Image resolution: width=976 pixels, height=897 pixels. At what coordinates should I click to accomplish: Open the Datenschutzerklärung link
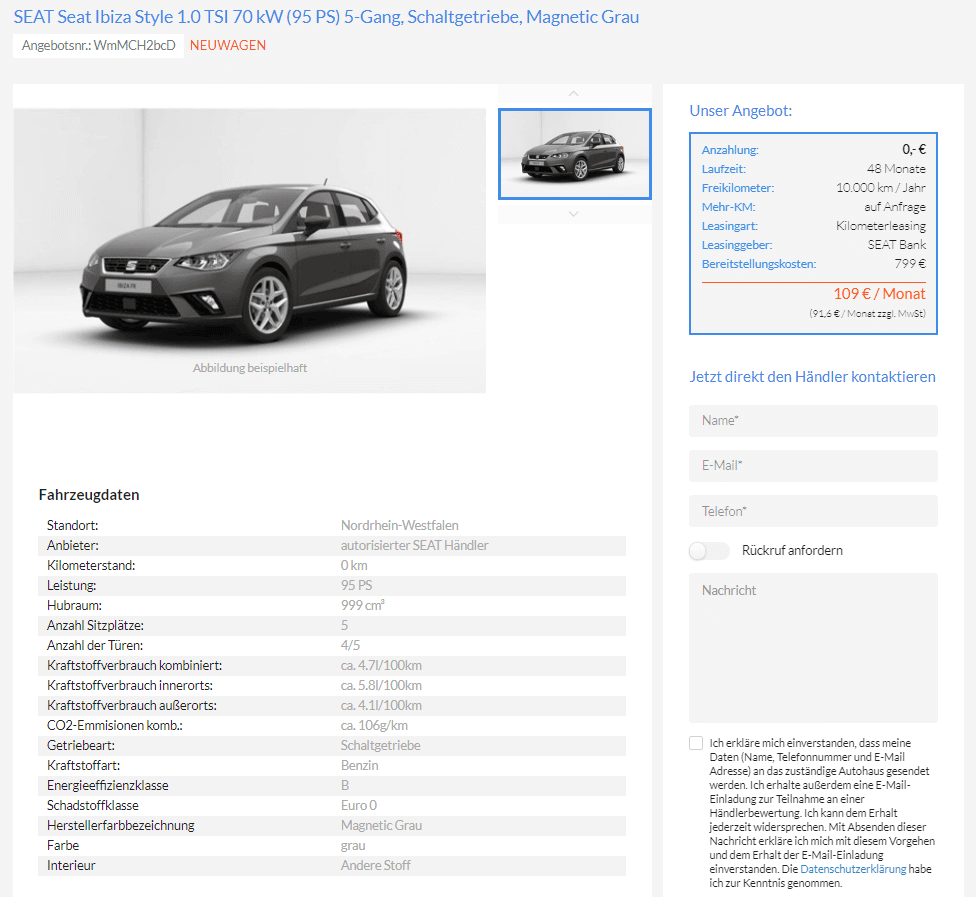click(x=853, y=869)
